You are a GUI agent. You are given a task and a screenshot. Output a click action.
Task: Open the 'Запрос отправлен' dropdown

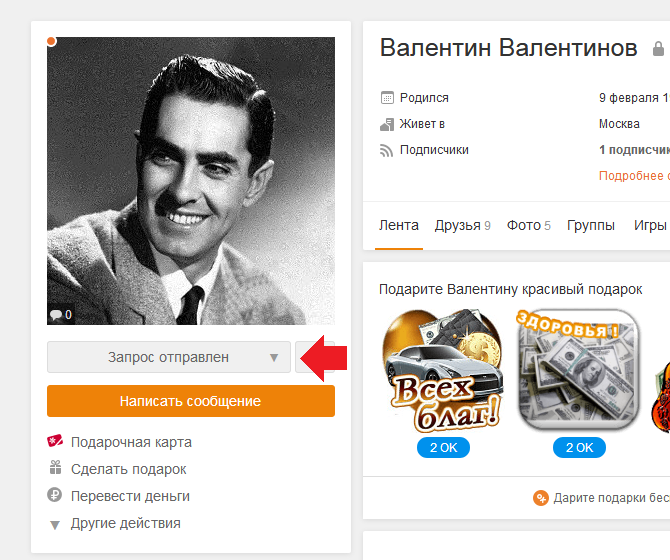(169, 357)
